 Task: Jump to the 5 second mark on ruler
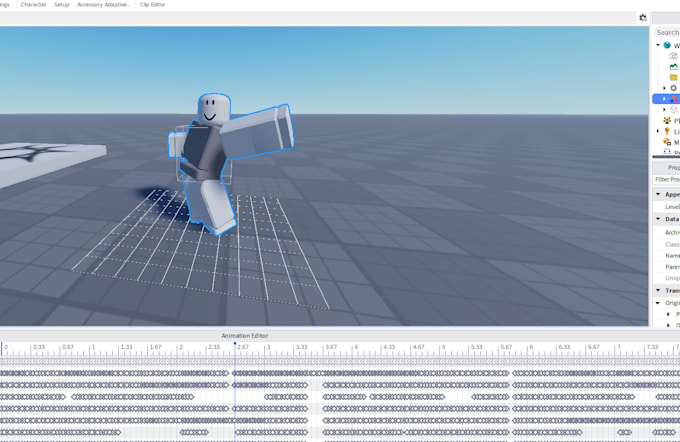(444, 347)
